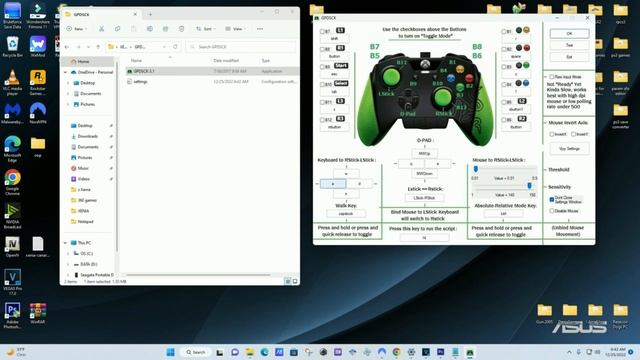Click the Share icon in File Explorer toolbar
This screenshot has width=640, height=360.
click(165, 29)
